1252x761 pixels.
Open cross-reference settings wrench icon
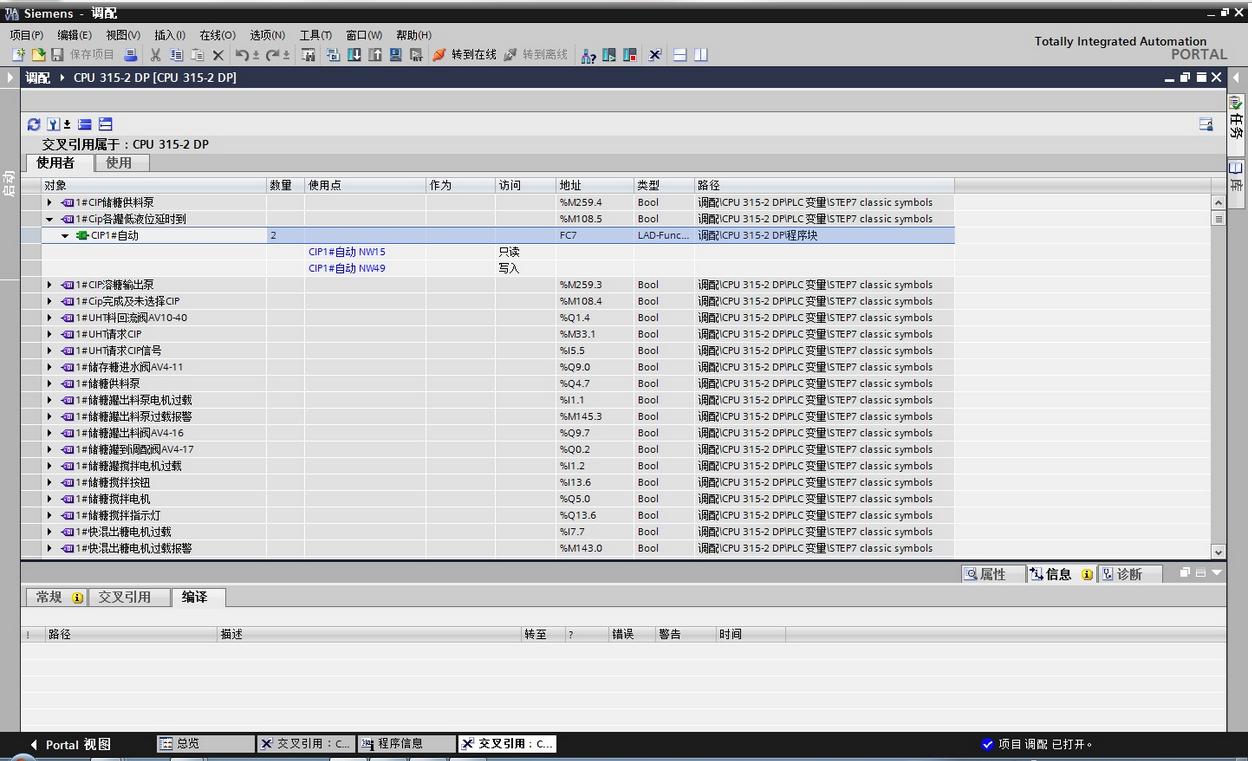point(54,124)
